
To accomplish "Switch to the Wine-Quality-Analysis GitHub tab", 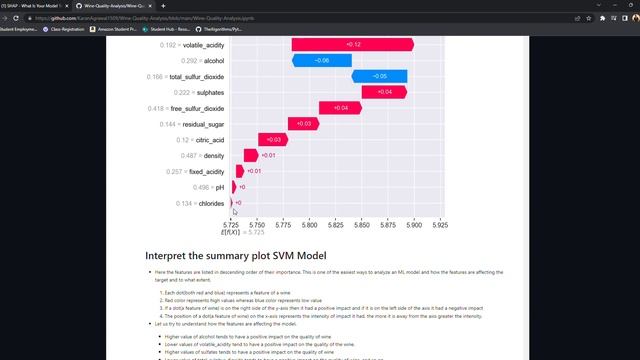I will pyautogui.click(x=114, y=6).
